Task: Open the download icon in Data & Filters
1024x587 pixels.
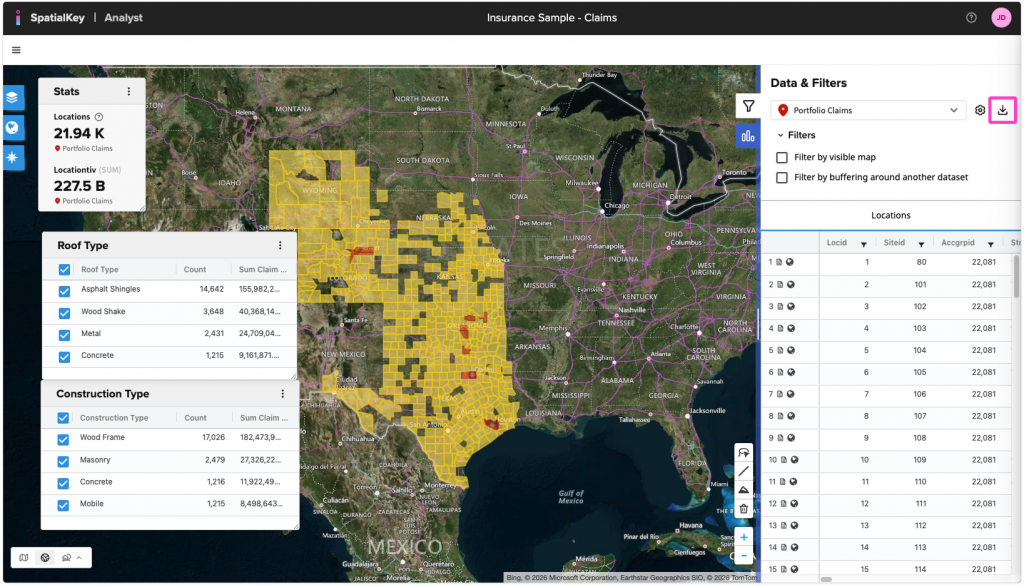Action: coord(1002,110)
